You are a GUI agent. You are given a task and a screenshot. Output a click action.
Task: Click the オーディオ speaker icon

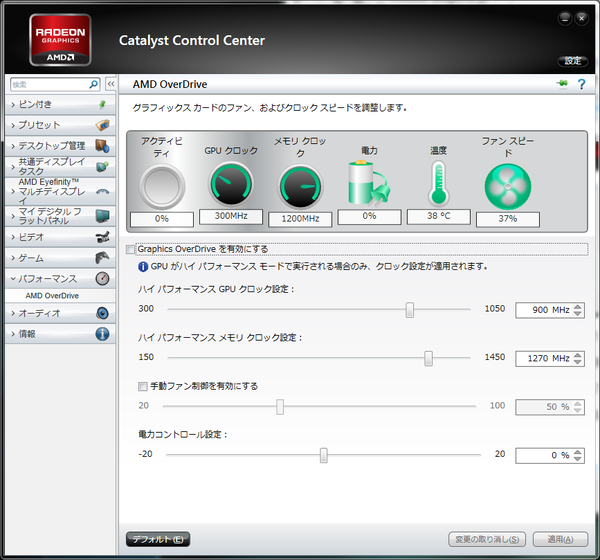(102, 313)
